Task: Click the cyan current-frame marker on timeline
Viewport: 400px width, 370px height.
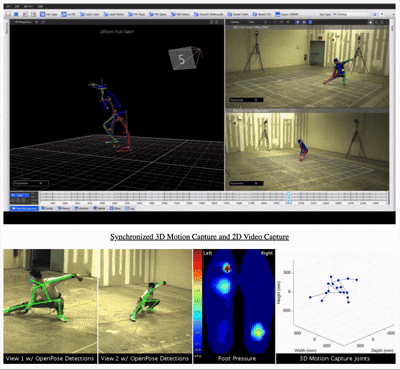Action: point(289,198)
